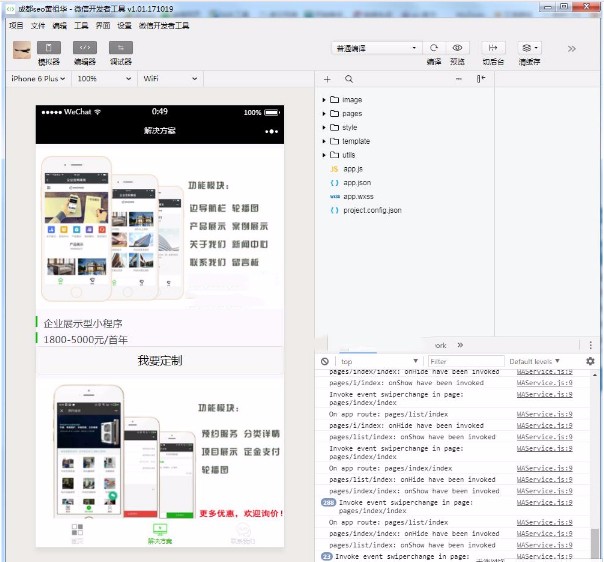Click the file search magnifier icon
The width and height of the screenshot is (604, 562).
coord(349,79)
